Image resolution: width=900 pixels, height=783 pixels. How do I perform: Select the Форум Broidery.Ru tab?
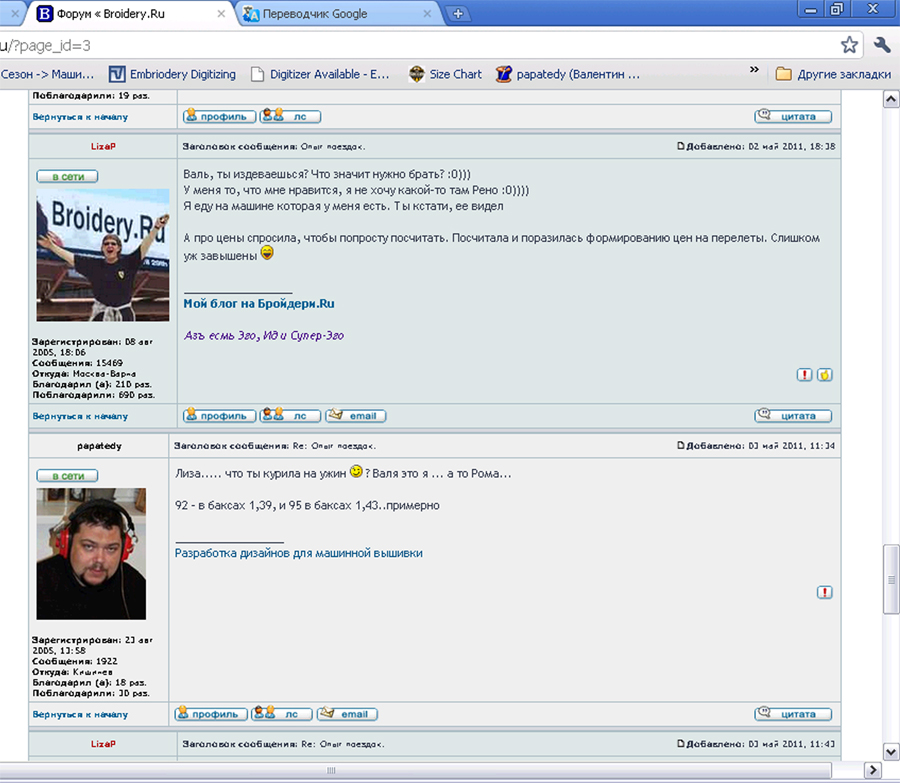tap(120, 14)
